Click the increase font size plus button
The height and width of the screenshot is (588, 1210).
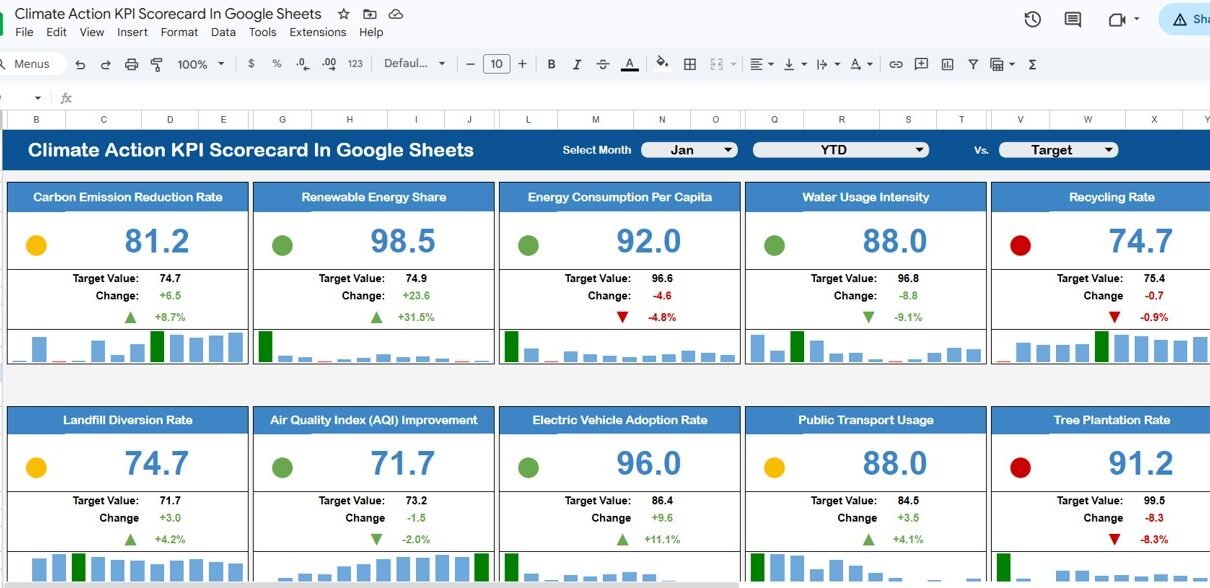coord(521,64)
